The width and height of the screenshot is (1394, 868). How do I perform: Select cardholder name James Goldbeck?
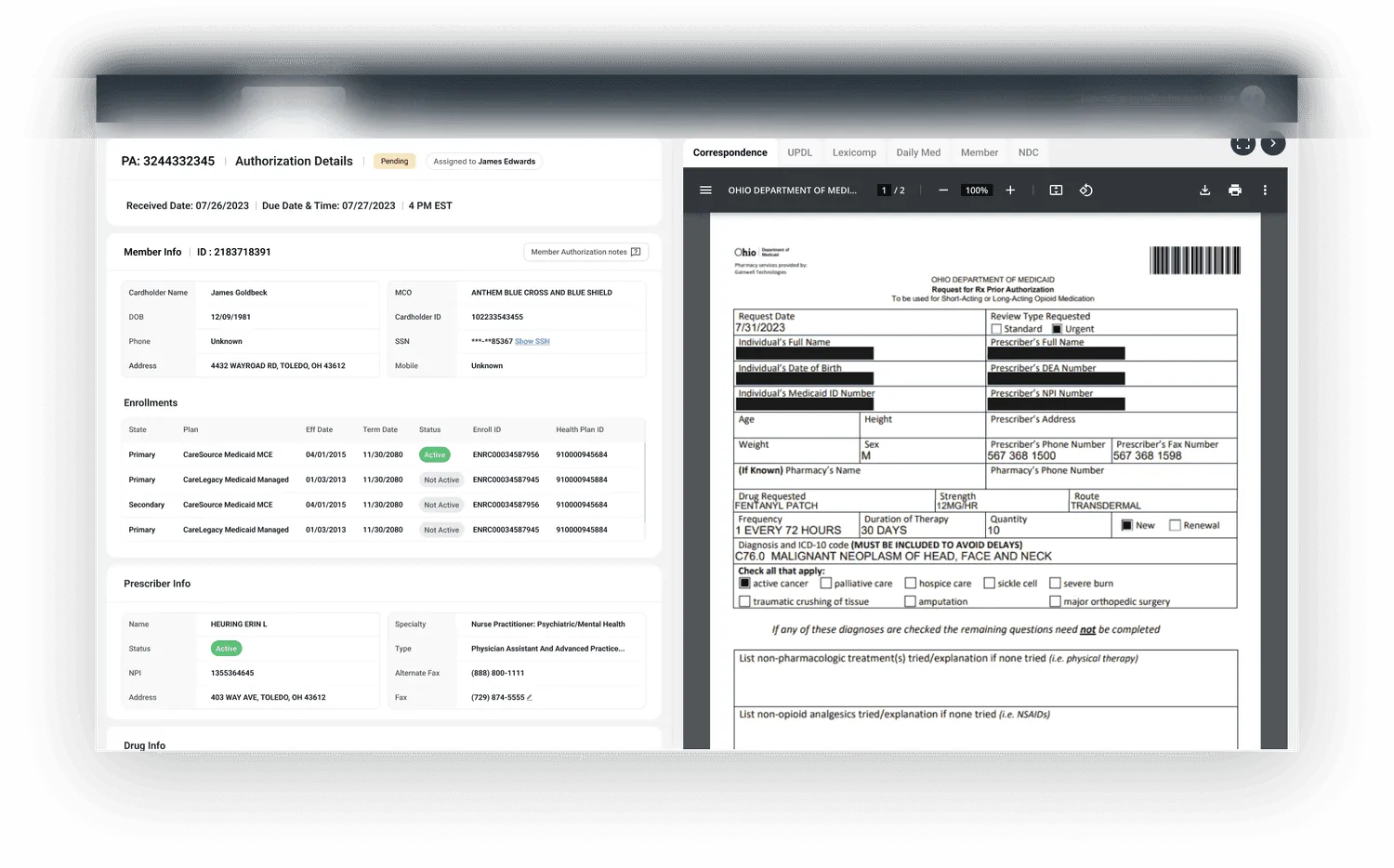click(x=239, y=293)
